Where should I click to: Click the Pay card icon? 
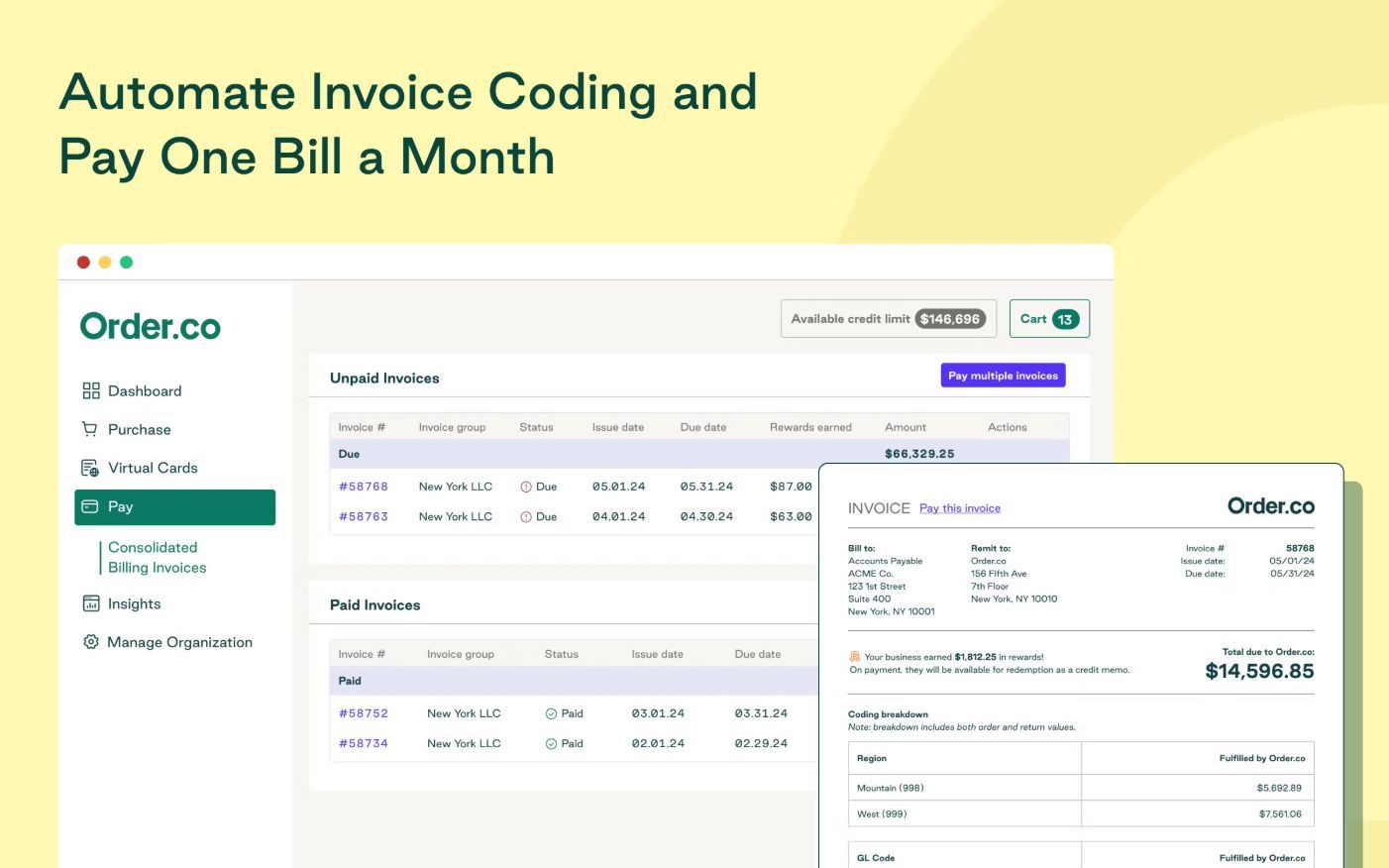90,506
